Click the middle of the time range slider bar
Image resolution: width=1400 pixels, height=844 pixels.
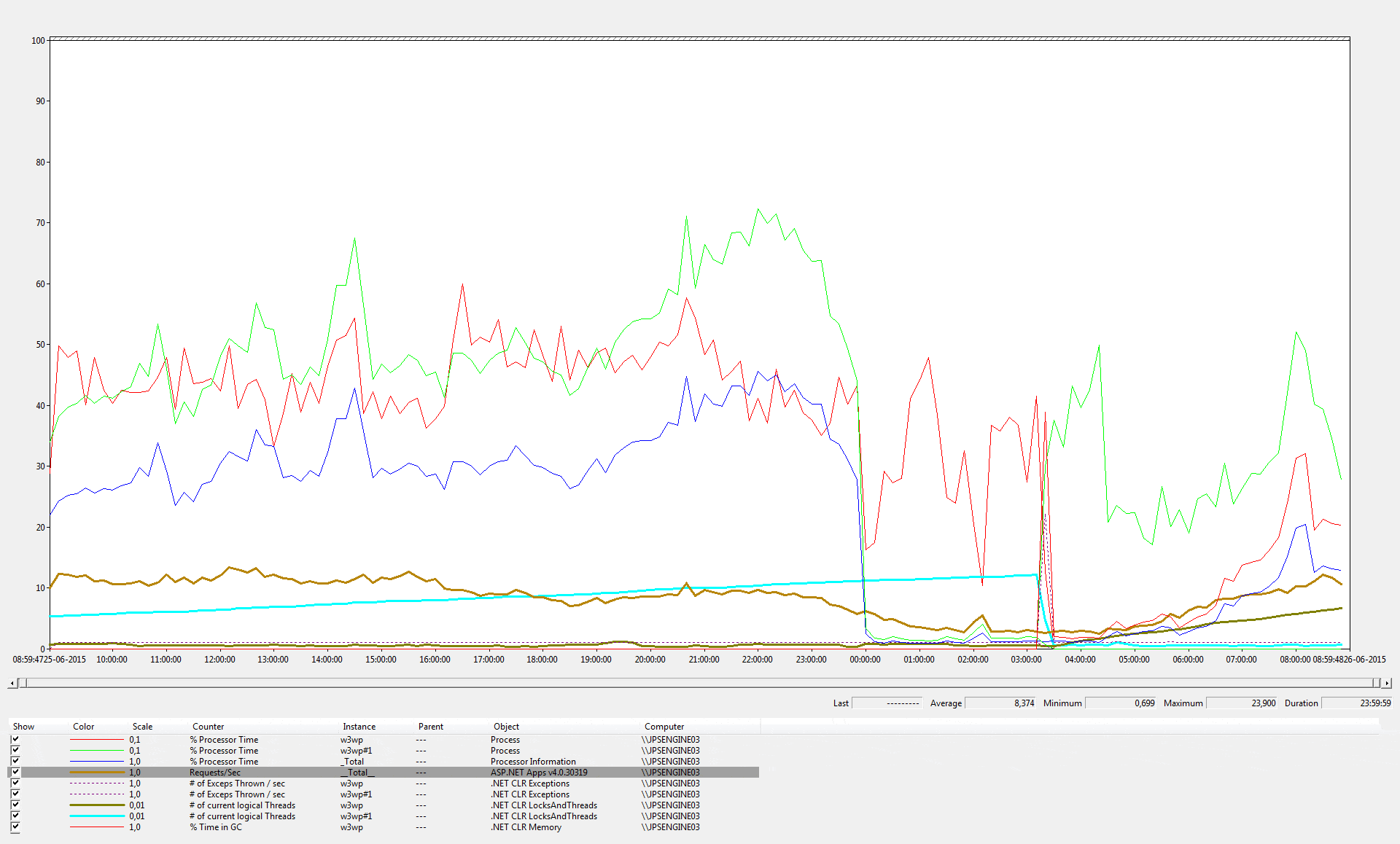point(700,683)
